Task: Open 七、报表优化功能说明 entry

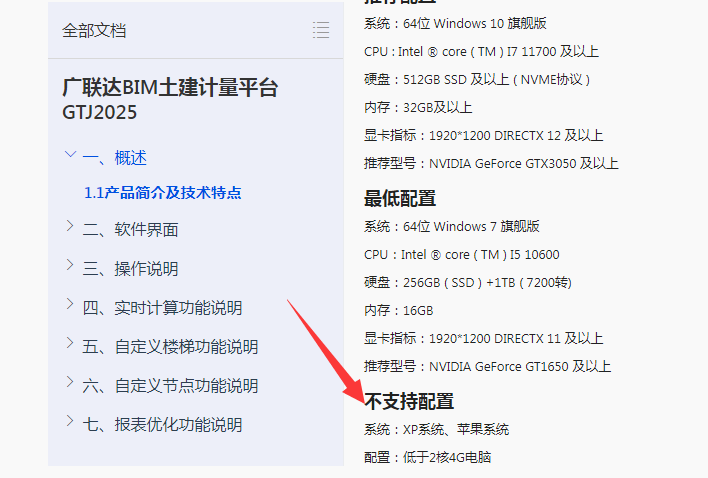Action: click(x=163, y=425)
